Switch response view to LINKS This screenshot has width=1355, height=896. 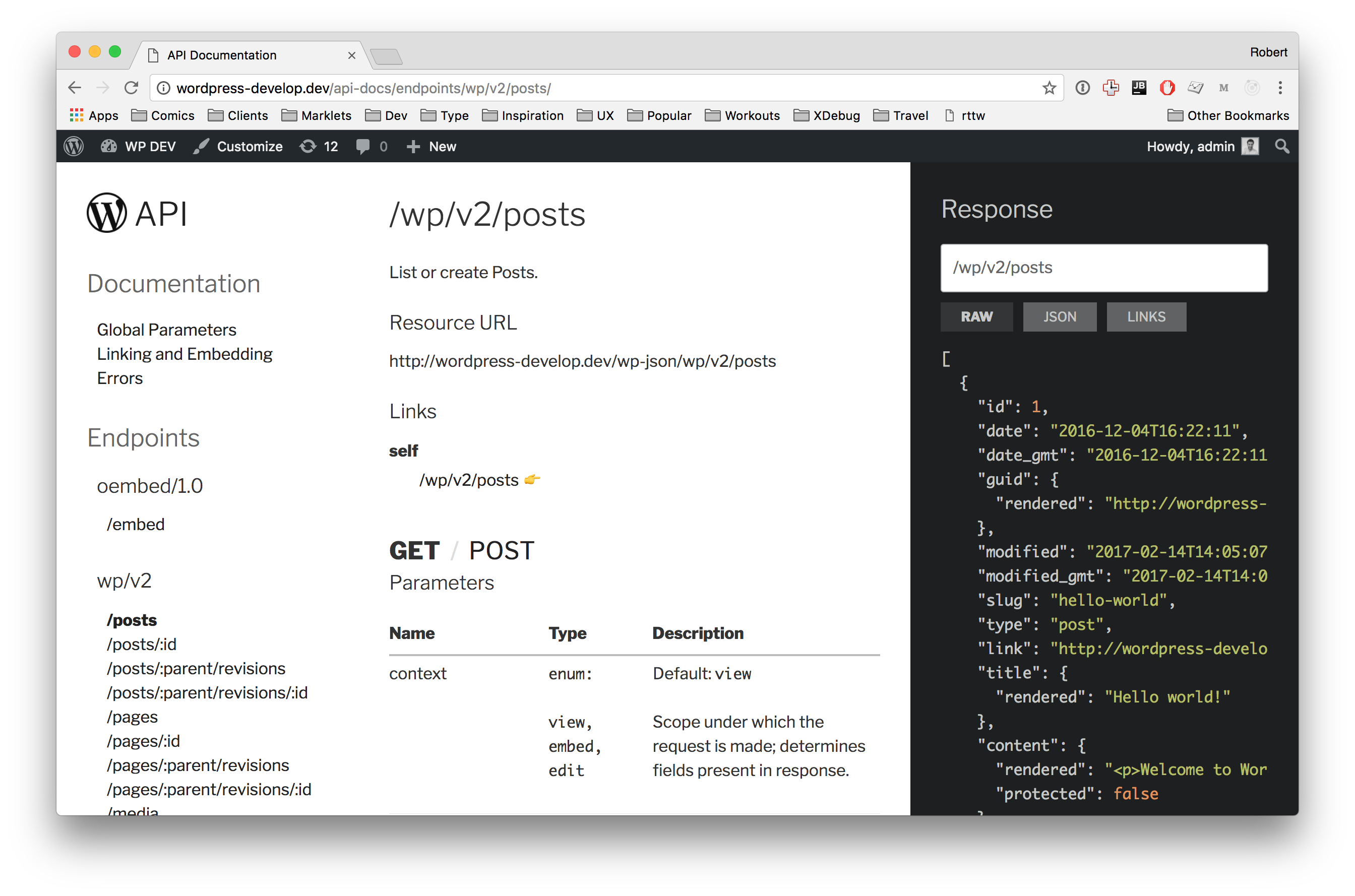tap(1145, 316)
